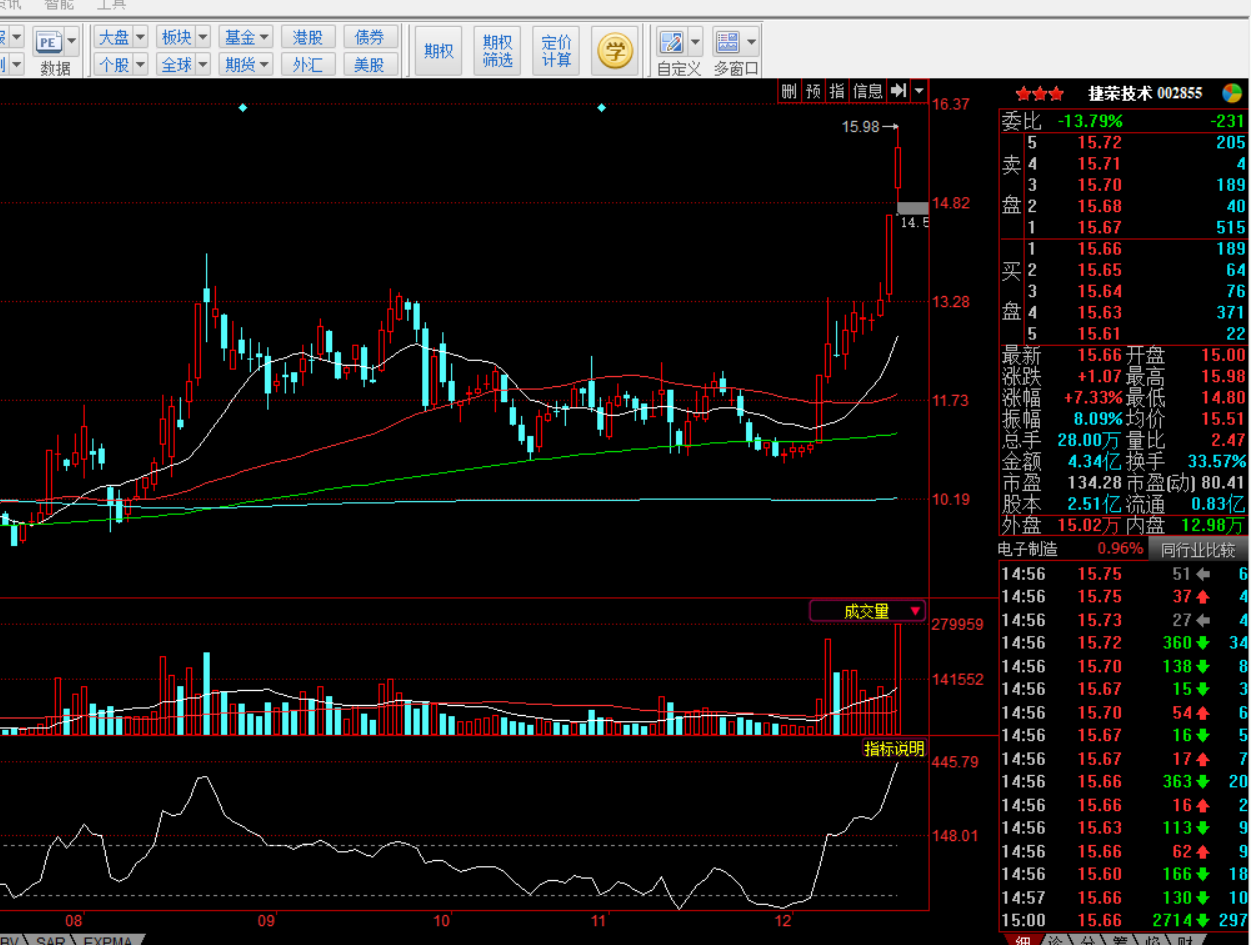Expand the 大盘 dropdown arrow

point(140,38)
